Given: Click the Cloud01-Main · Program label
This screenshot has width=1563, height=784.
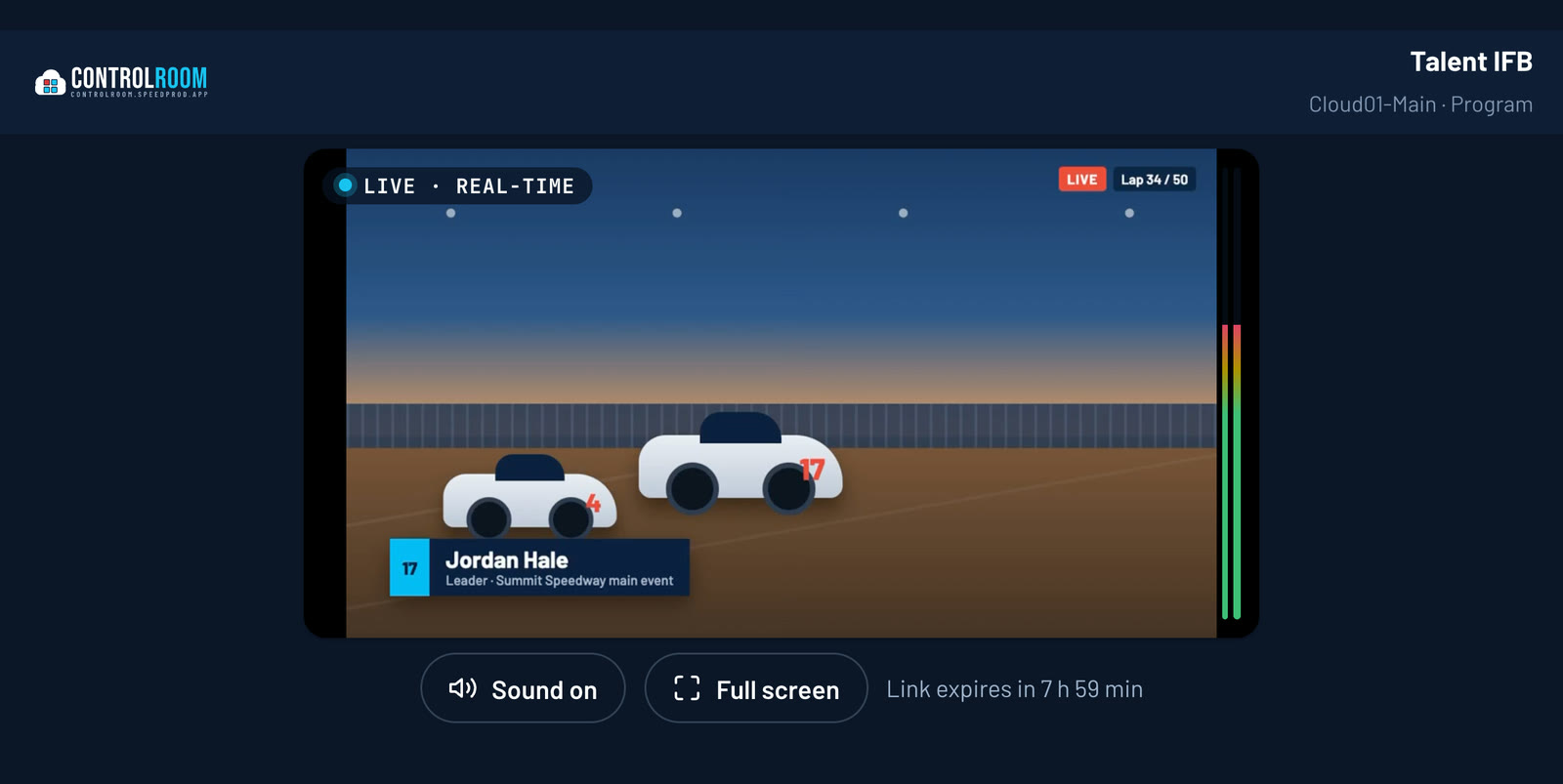Looking at the screenshot, I should pos(1420,104).
